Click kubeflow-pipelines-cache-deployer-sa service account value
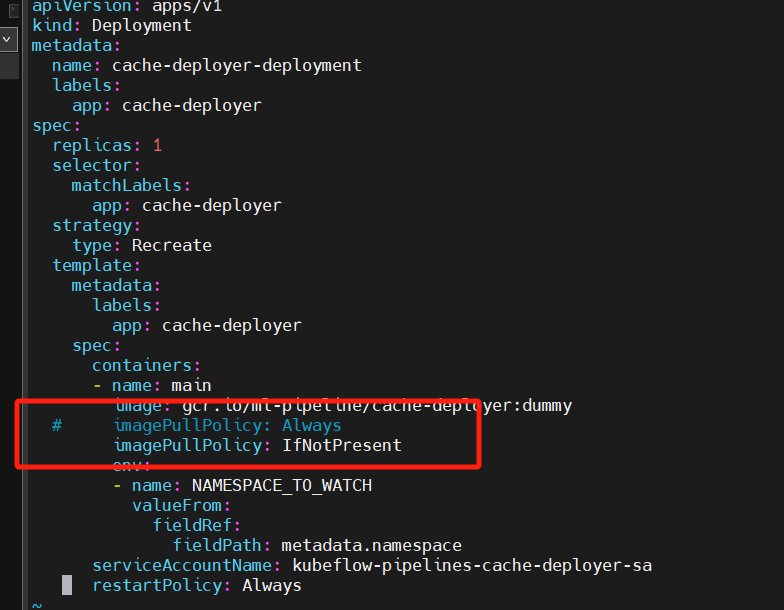 (472, 566)
